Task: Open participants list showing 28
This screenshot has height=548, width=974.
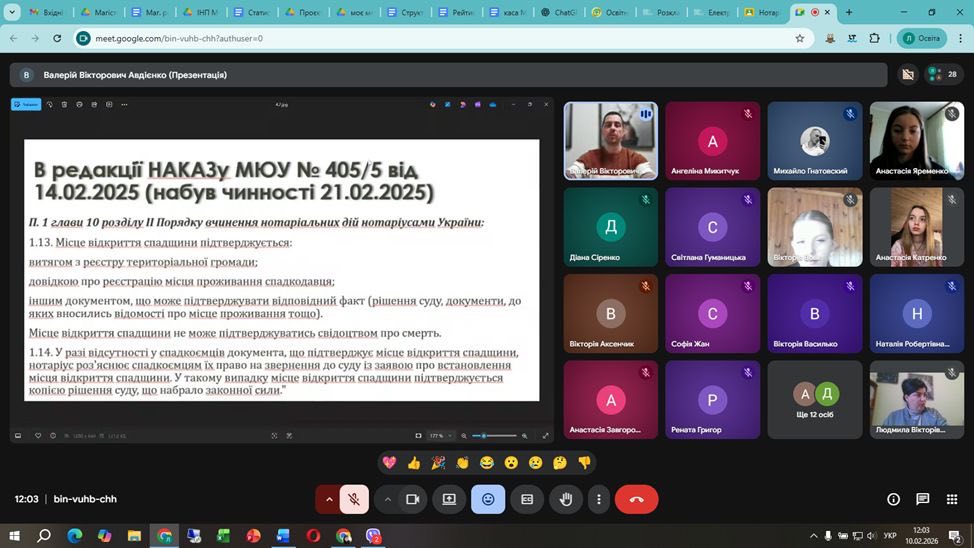Action: [943, 75]
